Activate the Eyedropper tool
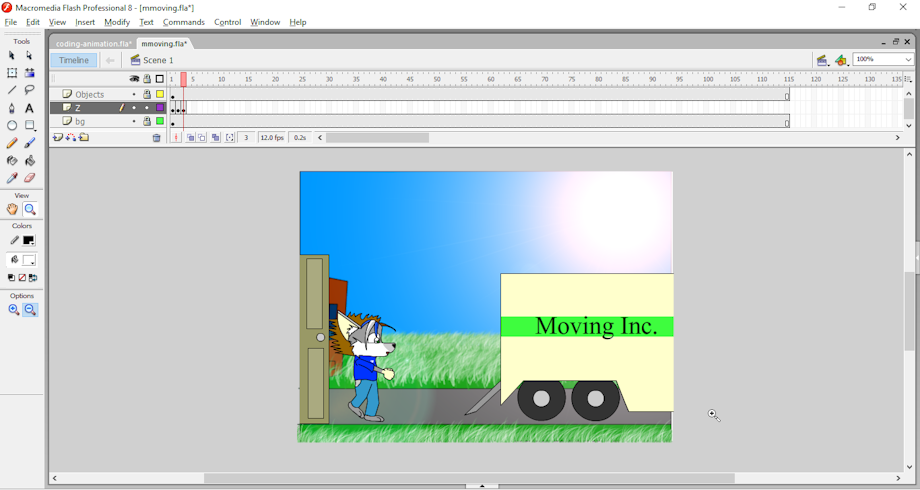 [x=12, y=178]
